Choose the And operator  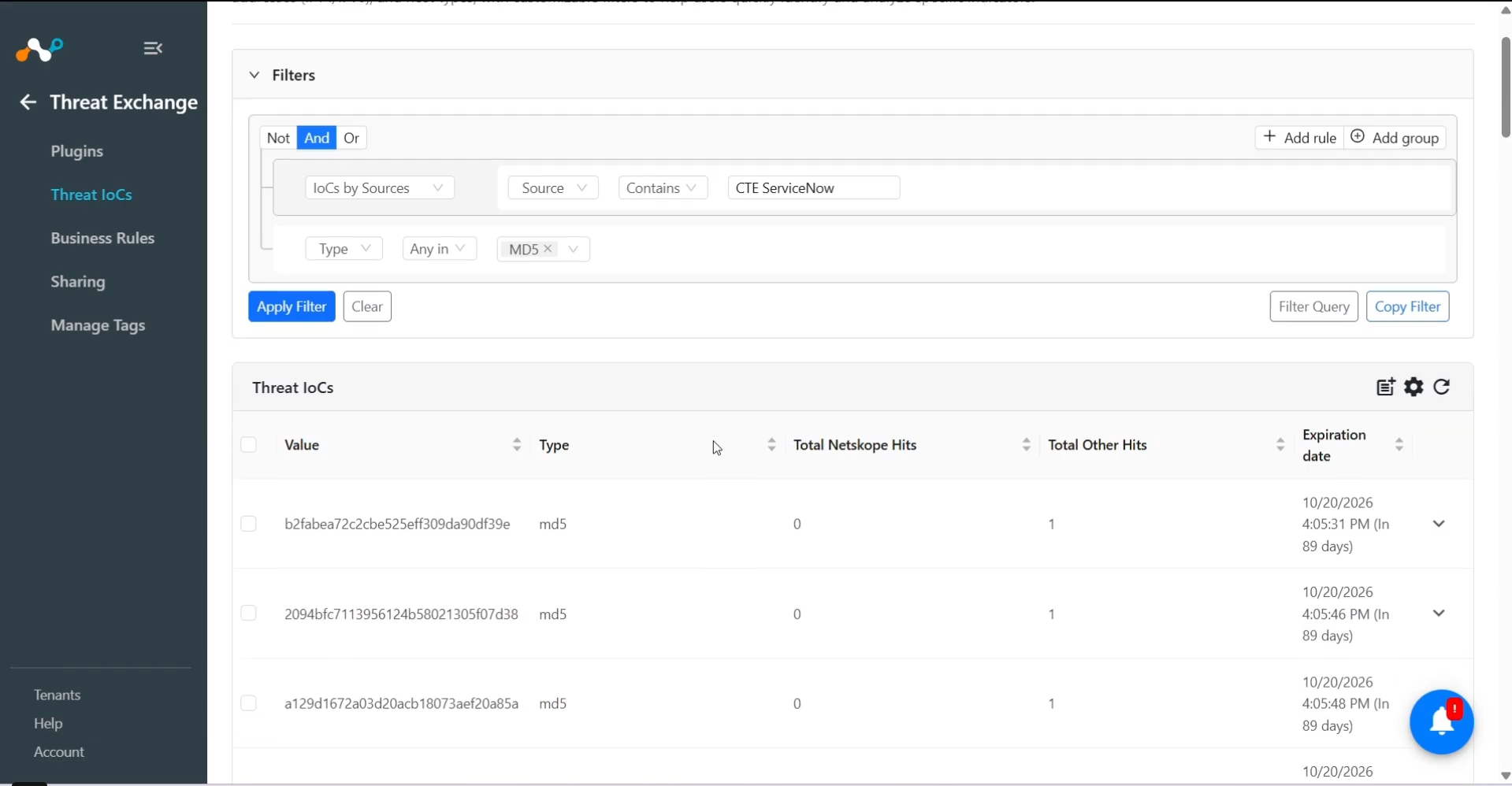[x=317, y=138]
